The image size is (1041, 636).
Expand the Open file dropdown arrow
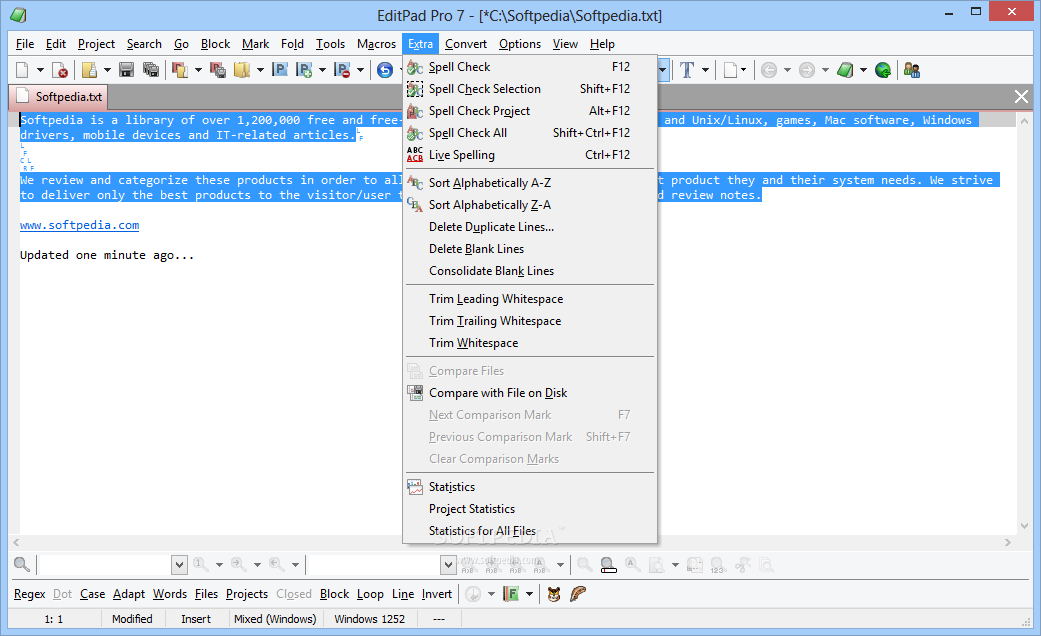107,70
